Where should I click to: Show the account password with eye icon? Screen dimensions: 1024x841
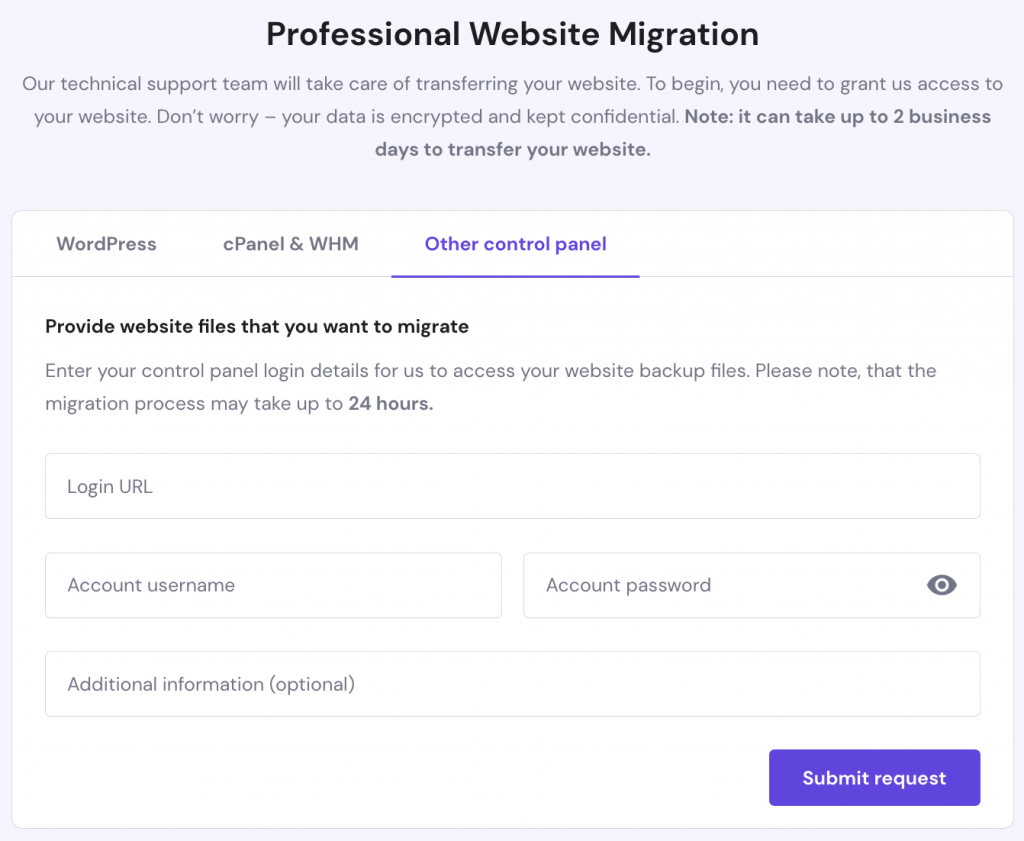[x=941, y=585]
